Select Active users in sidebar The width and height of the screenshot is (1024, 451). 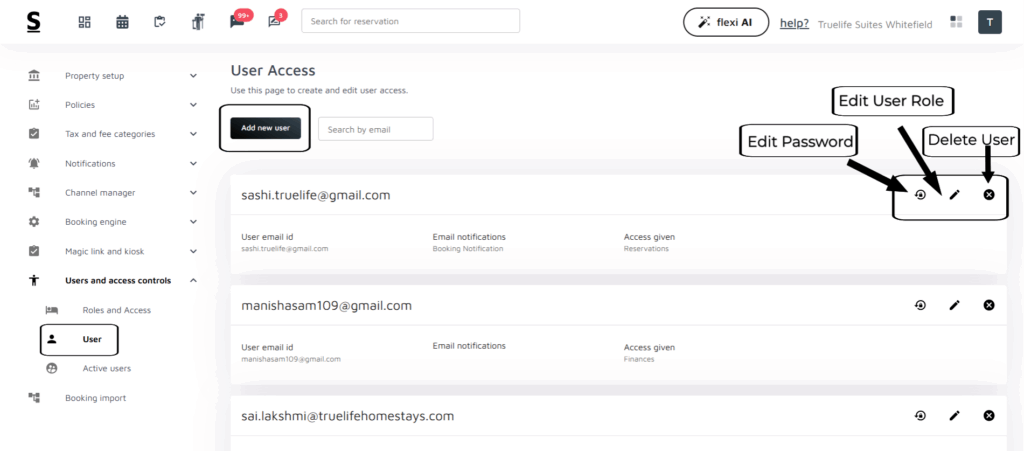(x=106, y=369)
